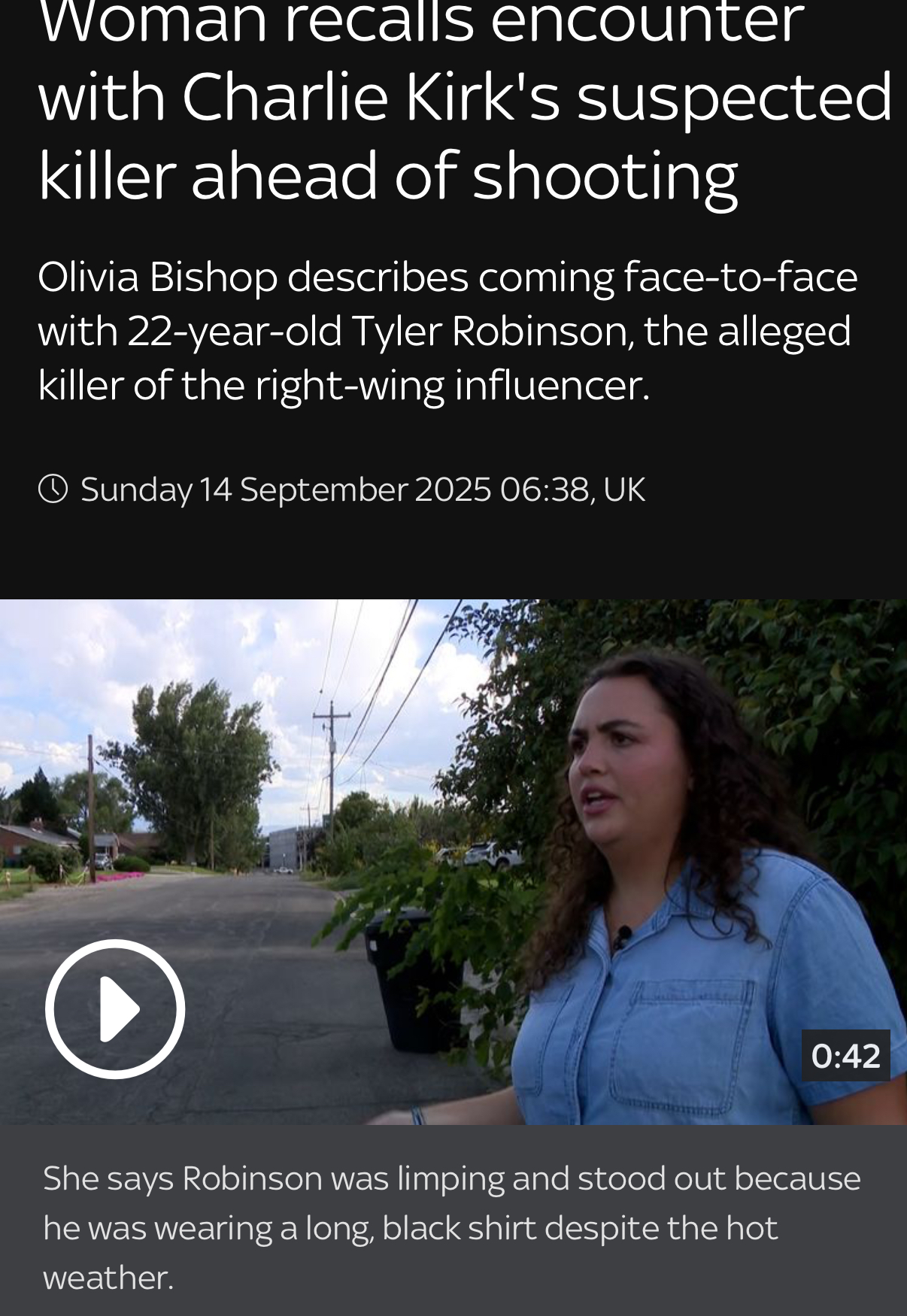Click the 06:38, UK time text
Screen dimensions: 907x1316
572,490
